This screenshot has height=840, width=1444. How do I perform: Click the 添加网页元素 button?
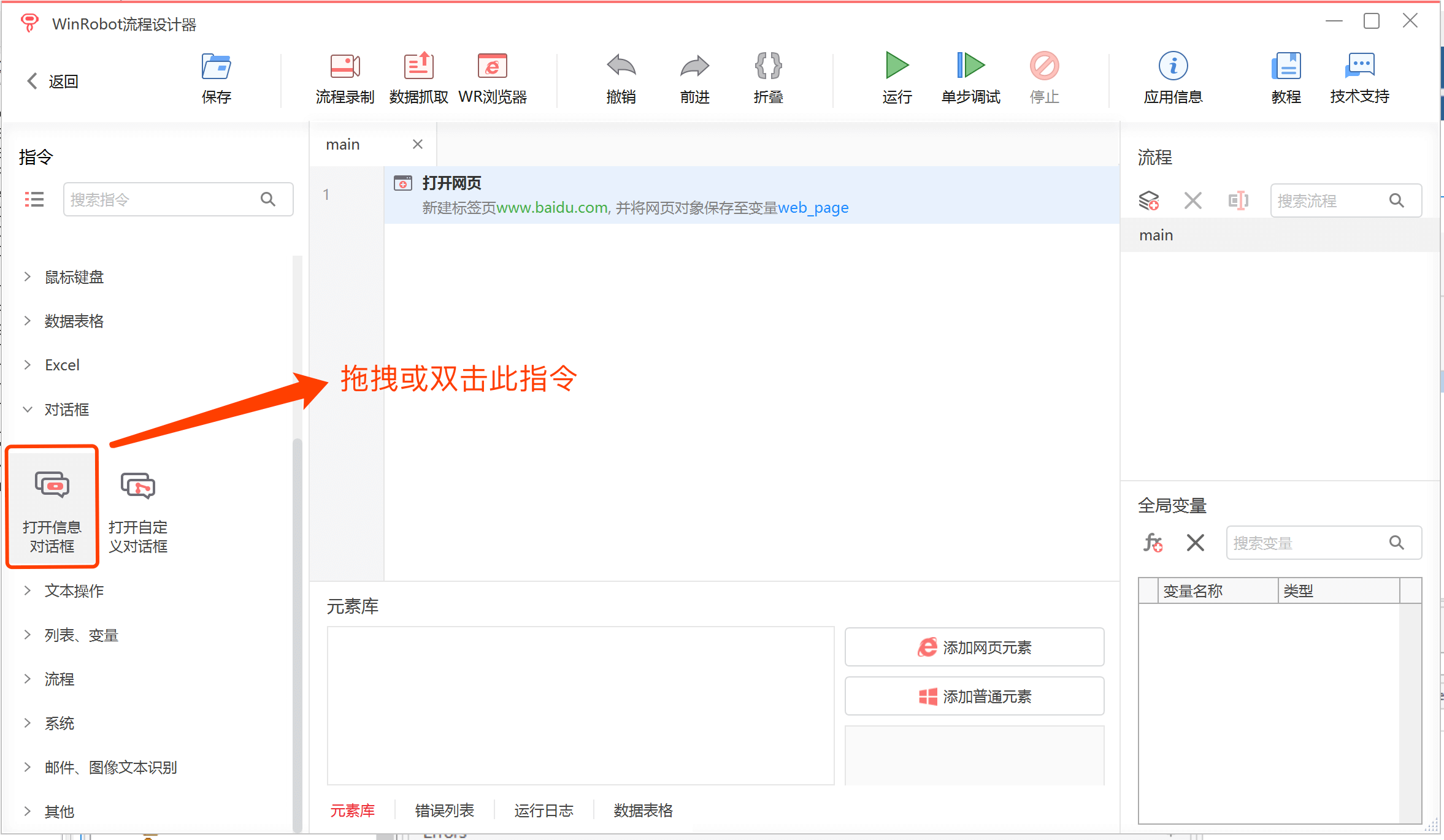(x=974, y=647)
